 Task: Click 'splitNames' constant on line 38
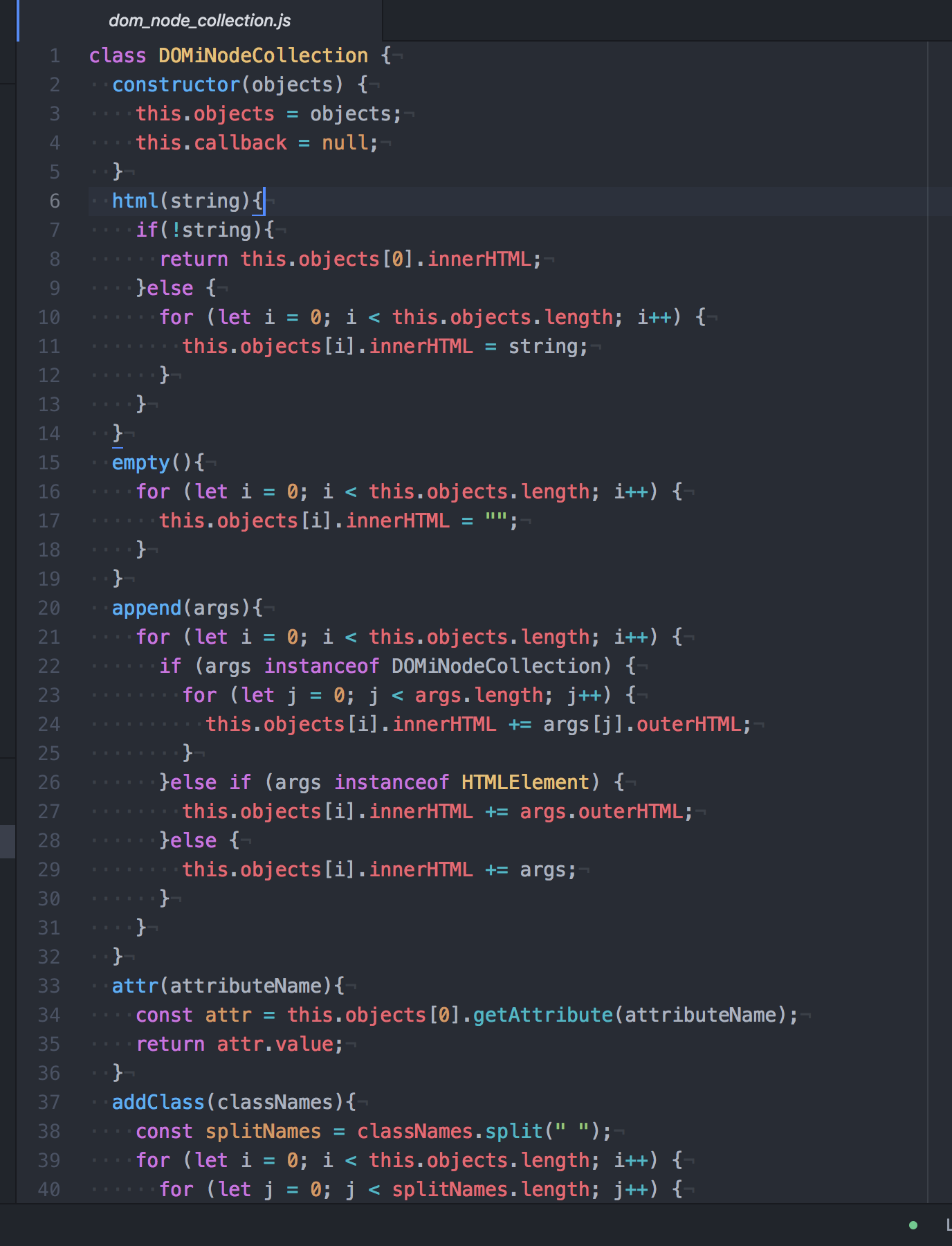(x=263, y=1131)
